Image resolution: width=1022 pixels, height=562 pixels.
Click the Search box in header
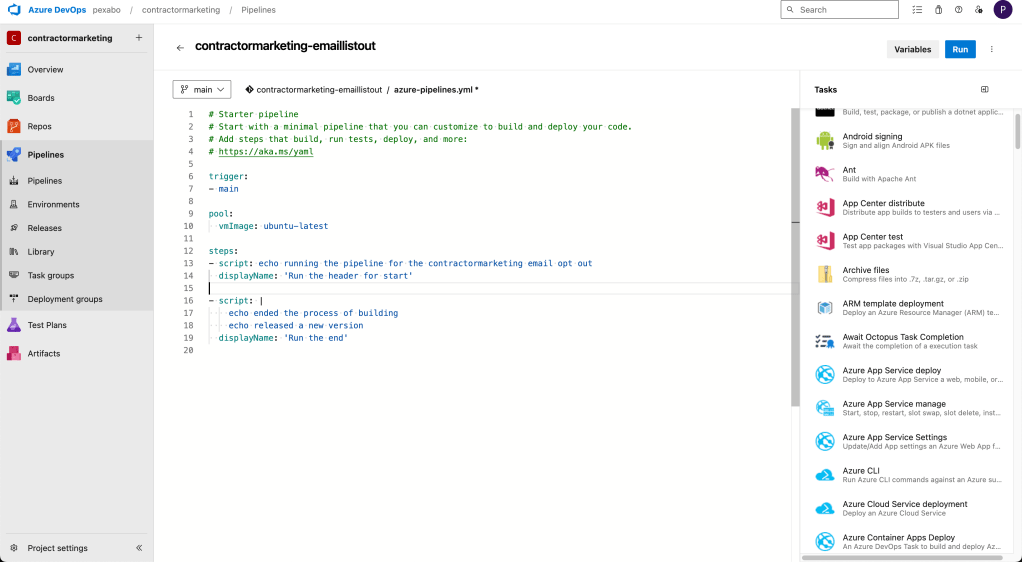[x=840, y=10]
